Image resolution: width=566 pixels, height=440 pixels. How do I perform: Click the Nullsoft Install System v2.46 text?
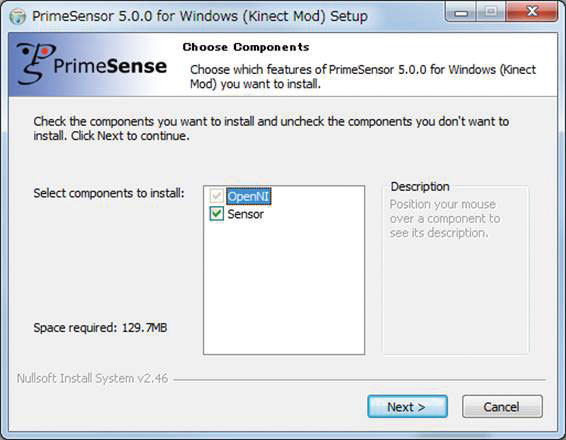coord(92,378)
